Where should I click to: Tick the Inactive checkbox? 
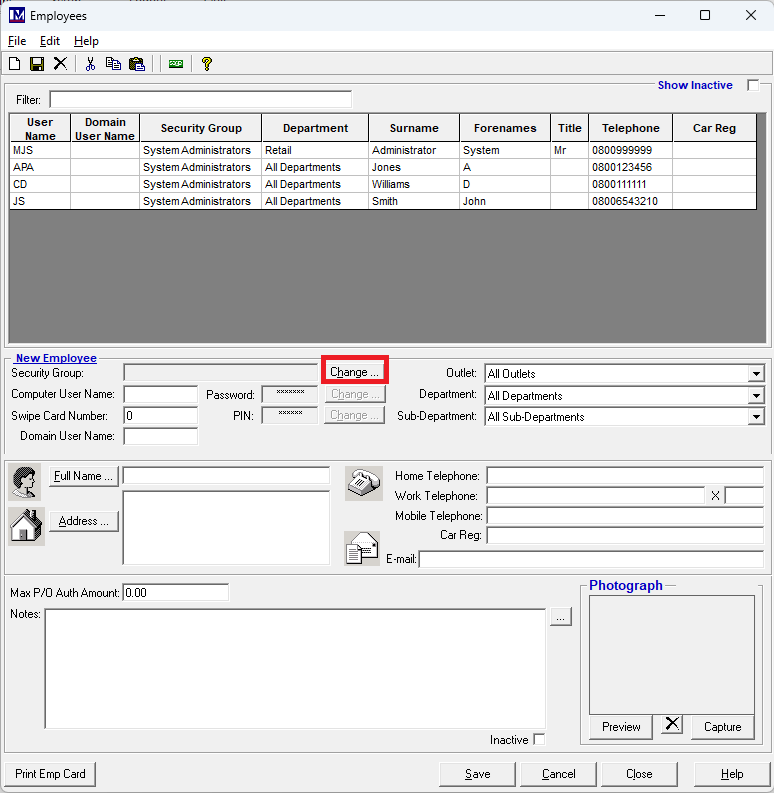coord(540,740)
